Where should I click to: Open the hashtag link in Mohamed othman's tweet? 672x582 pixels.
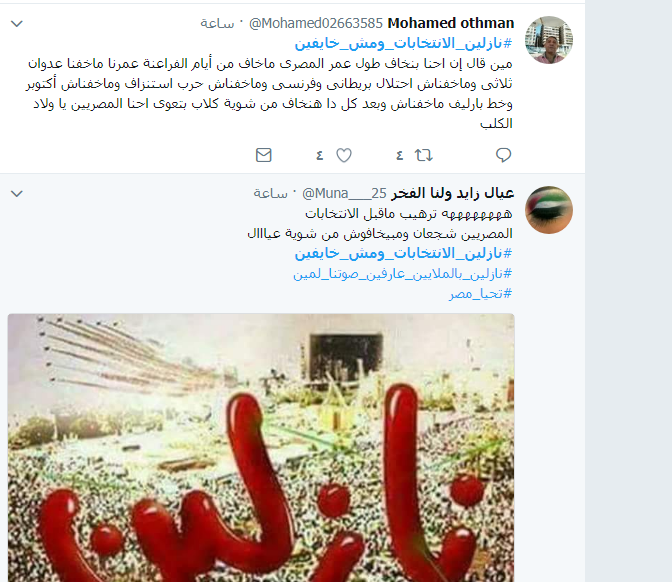(x=403, y=43)
